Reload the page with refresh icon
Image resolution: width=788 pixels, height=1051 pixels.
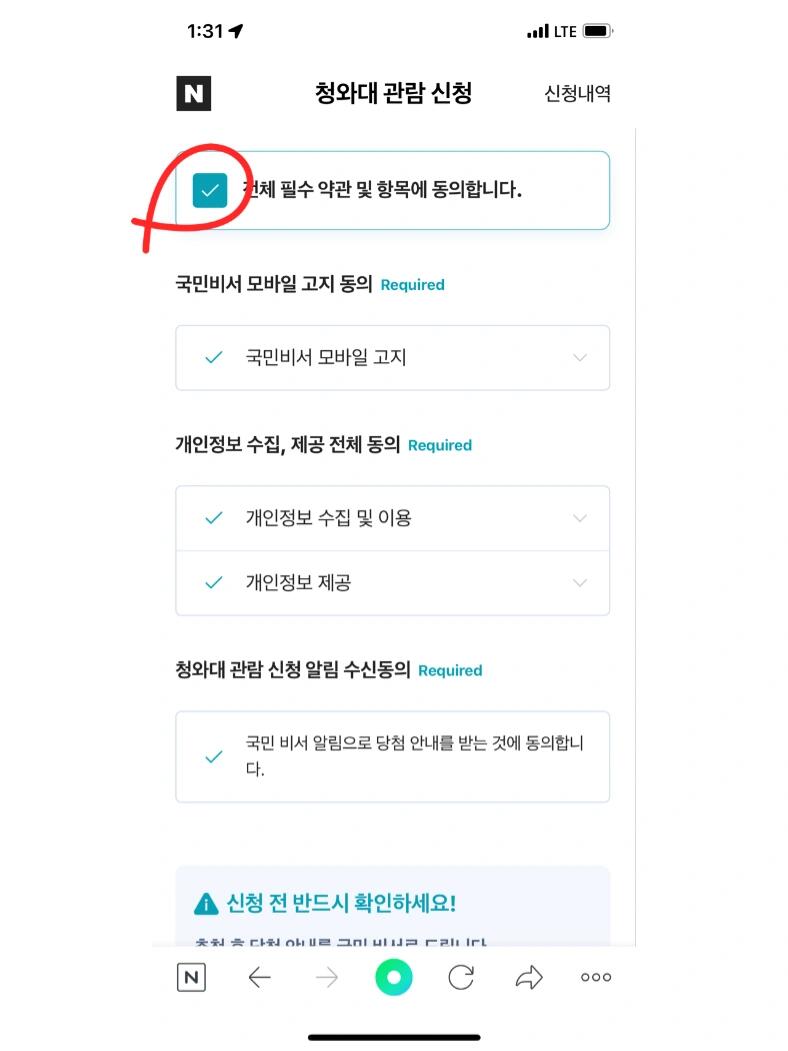pyautogui.click(x=461, y=977)
